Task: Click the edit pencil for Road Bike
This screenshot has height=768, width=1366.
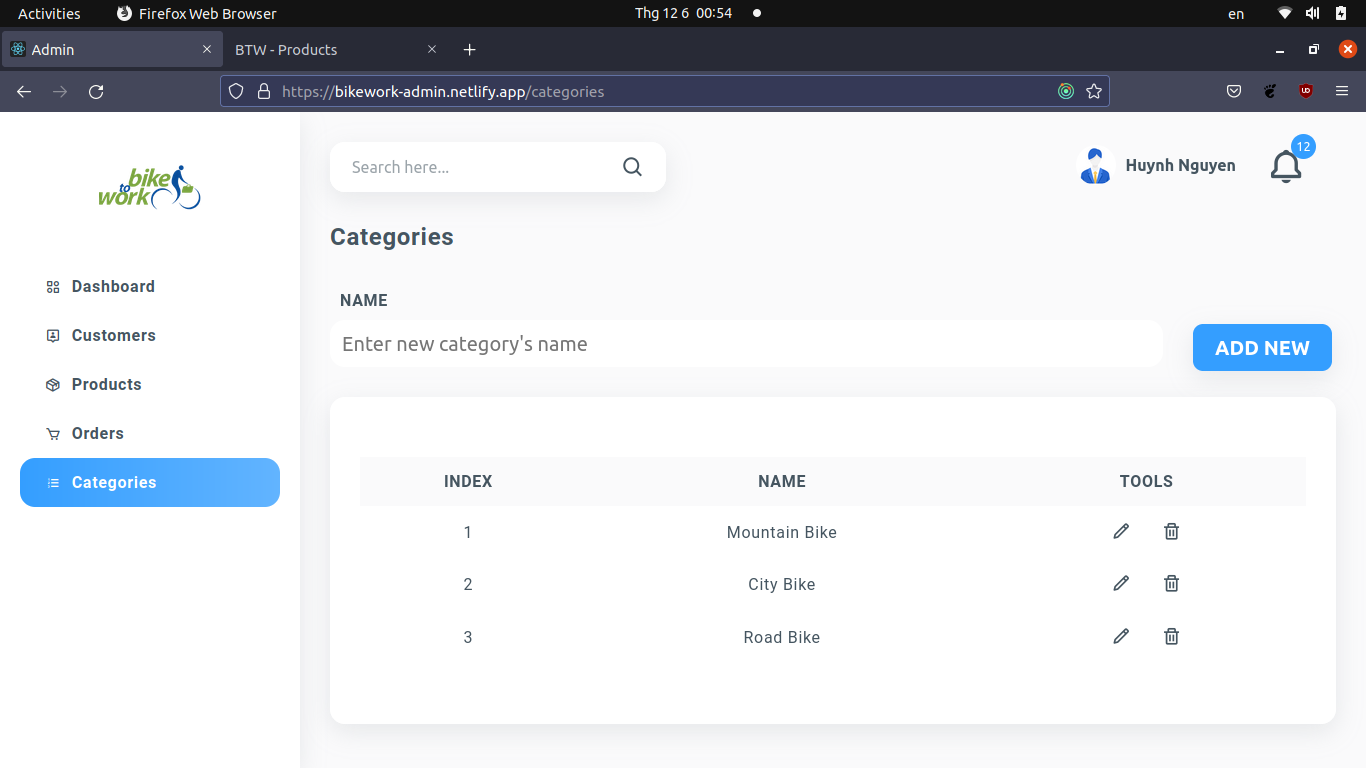Action: point(1121,636)
